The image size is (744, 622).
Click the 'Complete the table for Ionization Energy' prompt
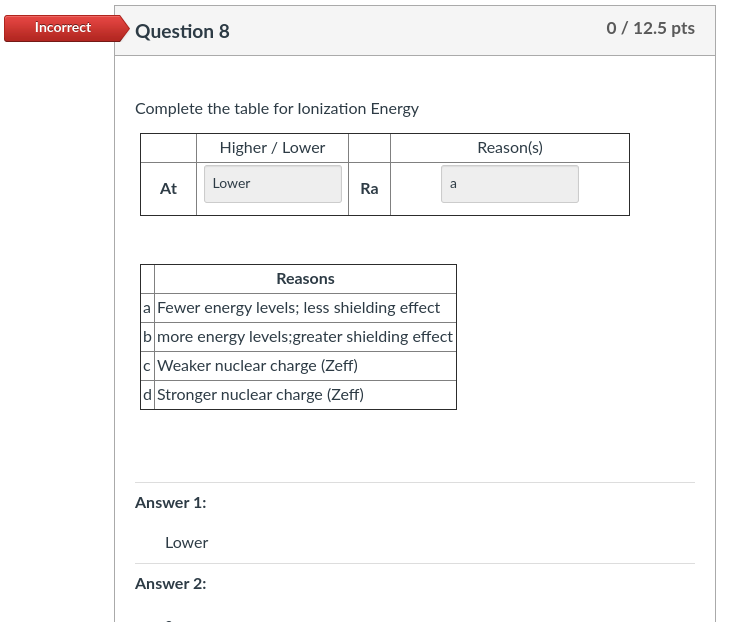tap(276, 108)
